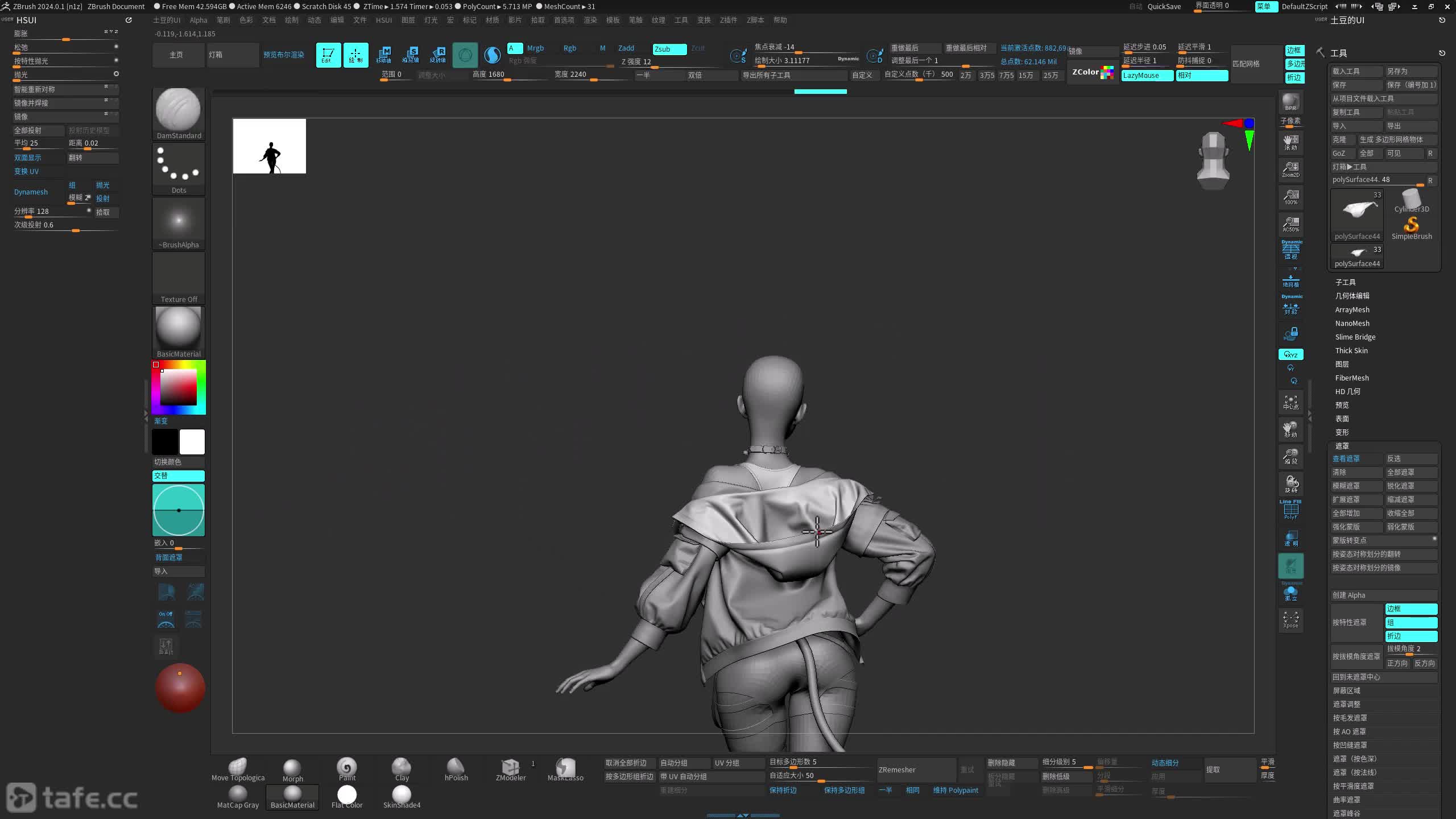Click the main color picker square
Screen dimensions: 1456x819
point(179,387)
